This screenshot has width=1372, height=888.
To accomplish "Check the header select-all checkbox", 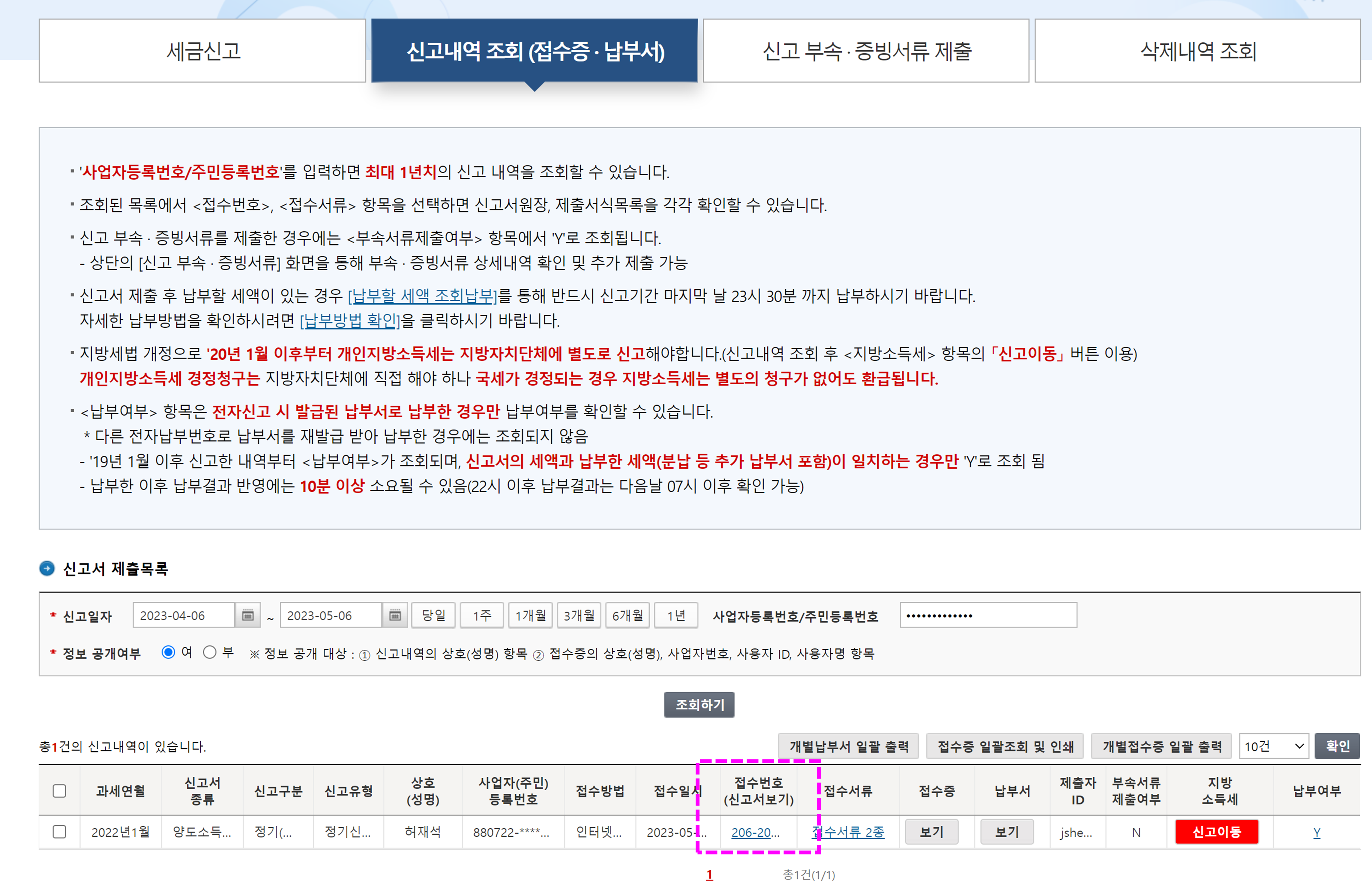I will coord(59,791).
